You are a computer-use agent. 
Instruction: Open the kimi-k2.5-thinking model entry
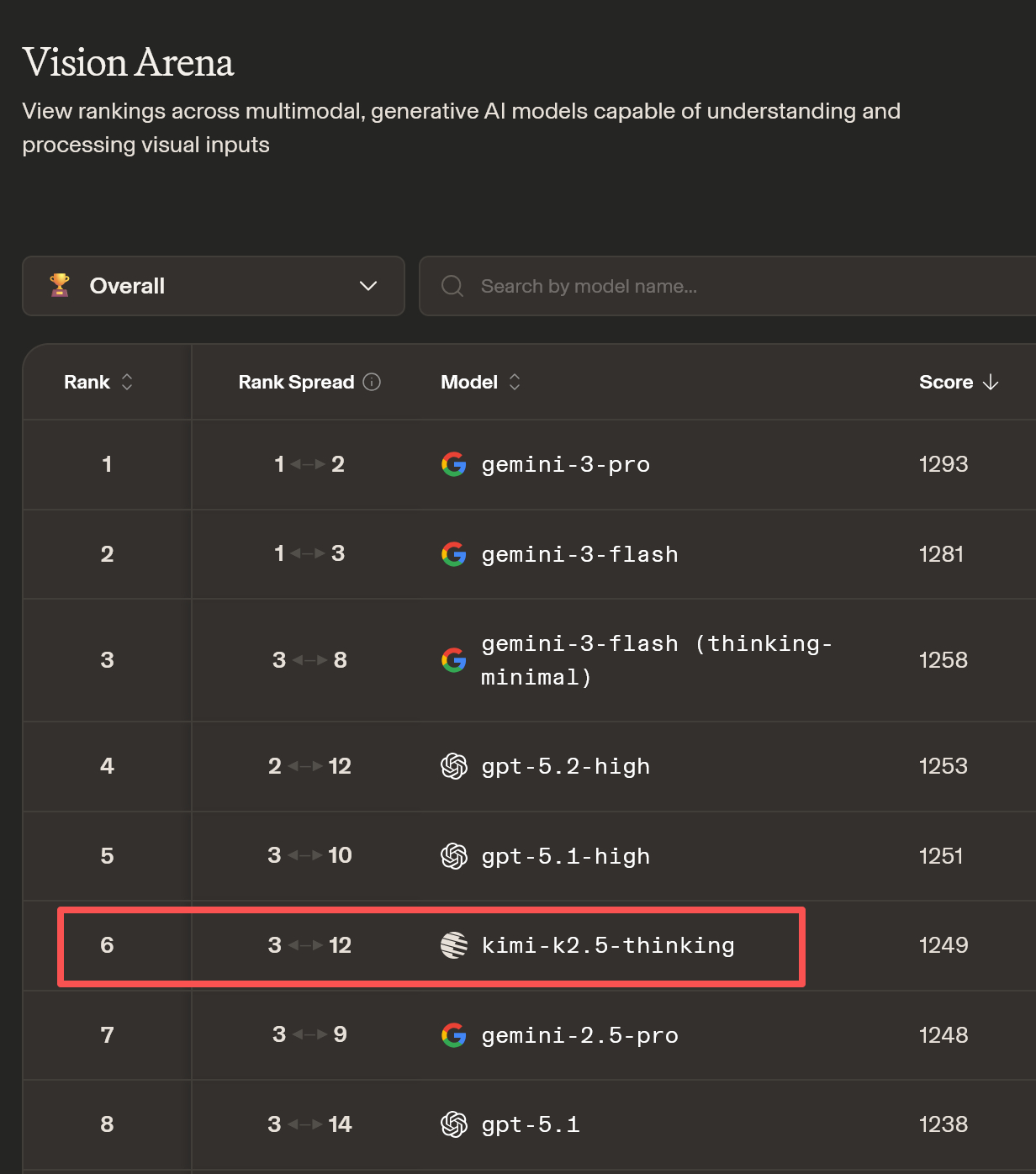607,945
